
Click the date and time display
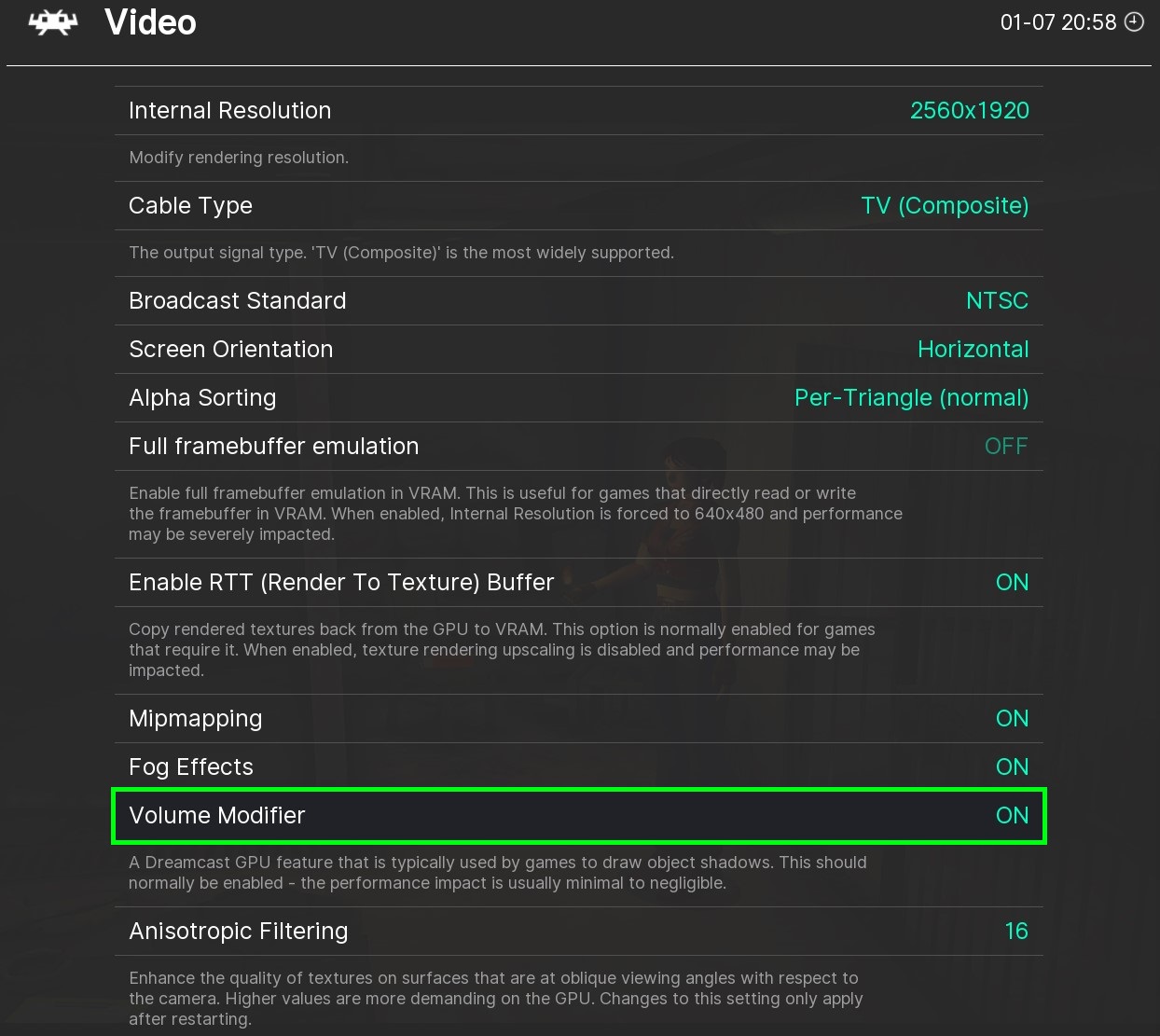pos(1057,22)
